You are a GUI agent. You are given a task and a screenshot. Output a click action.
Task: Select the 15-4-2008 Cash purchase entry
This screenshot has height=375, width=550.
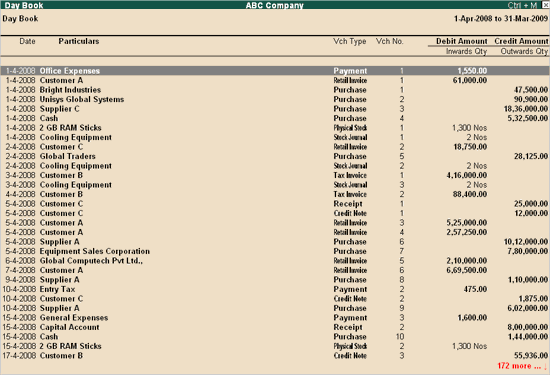pyautogui.click(x=275, y=336)
